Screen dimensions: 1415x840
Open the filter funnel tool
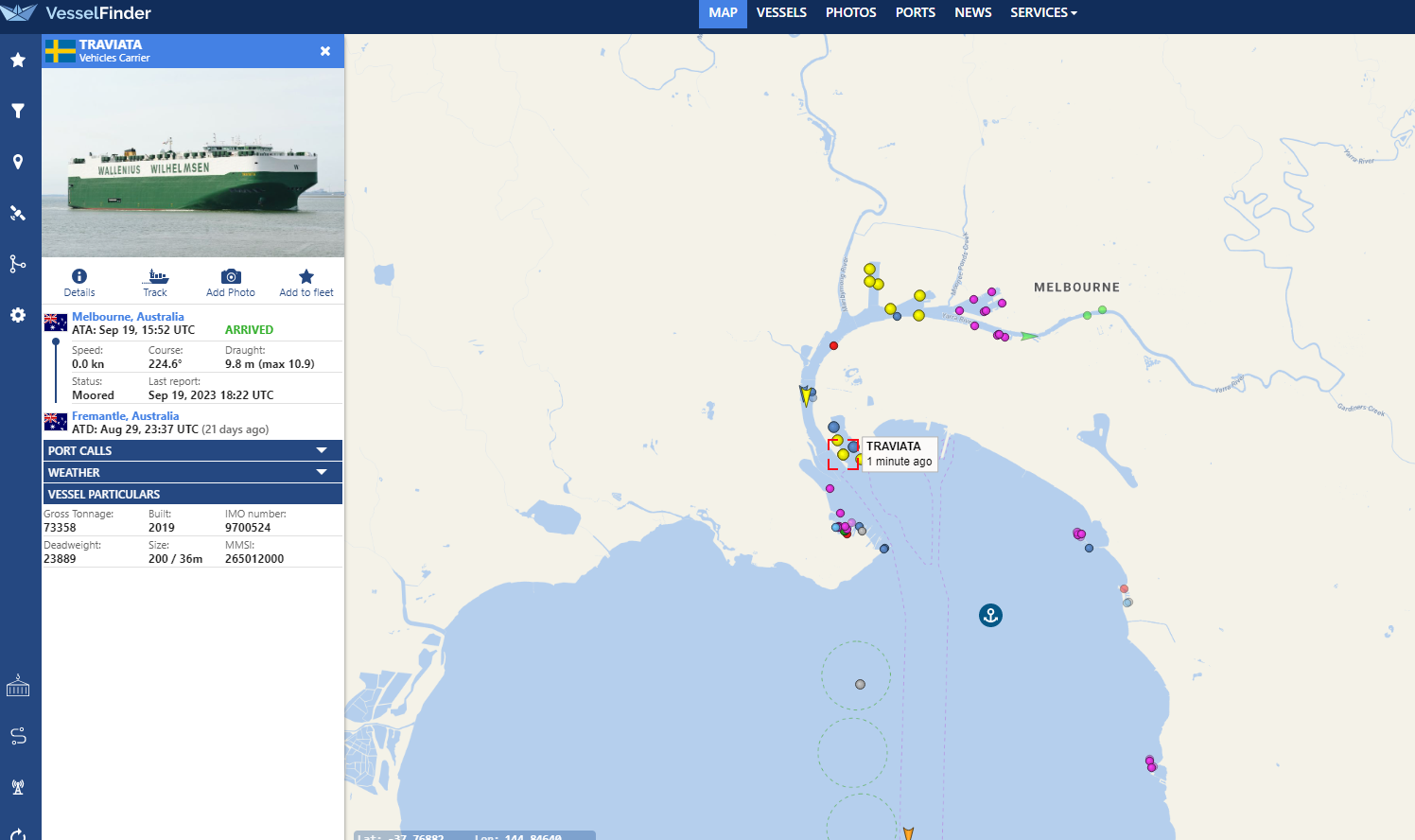(x=18, y=111)
